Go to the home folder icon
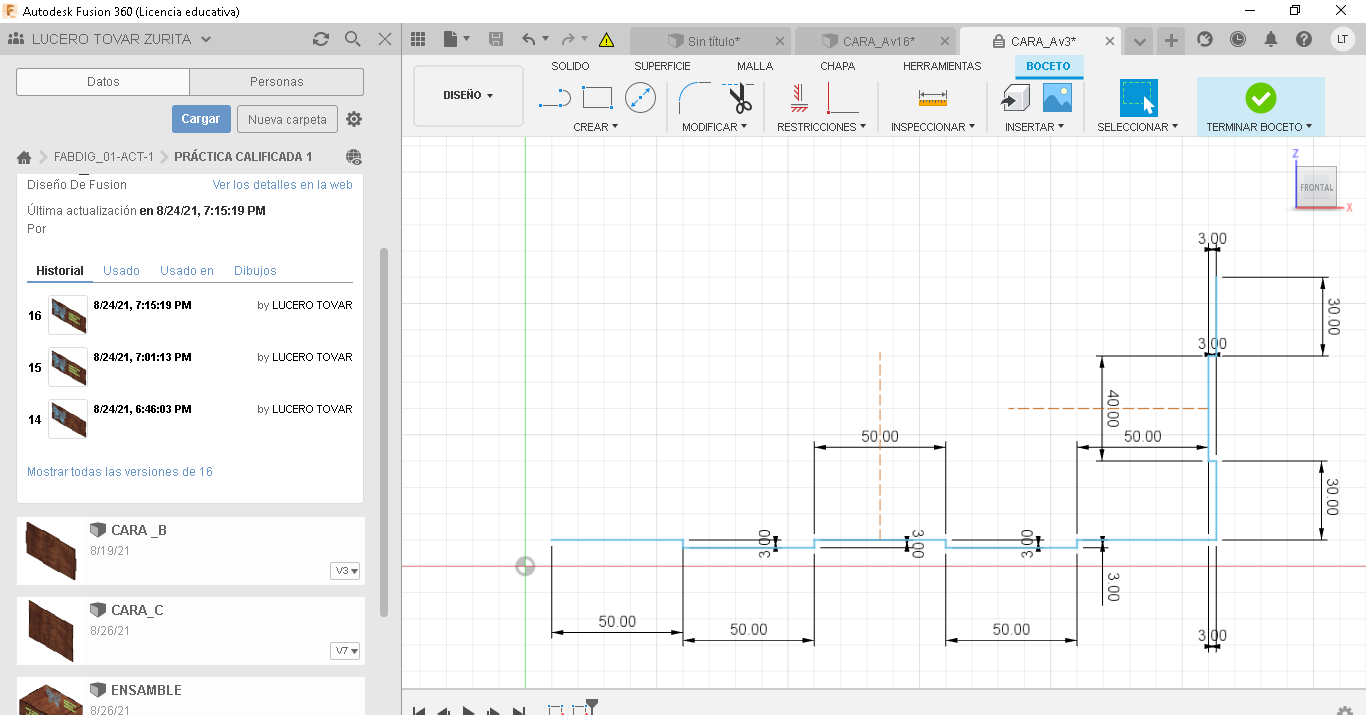This screenshot has height=715, width=1366. coord(24,157)
